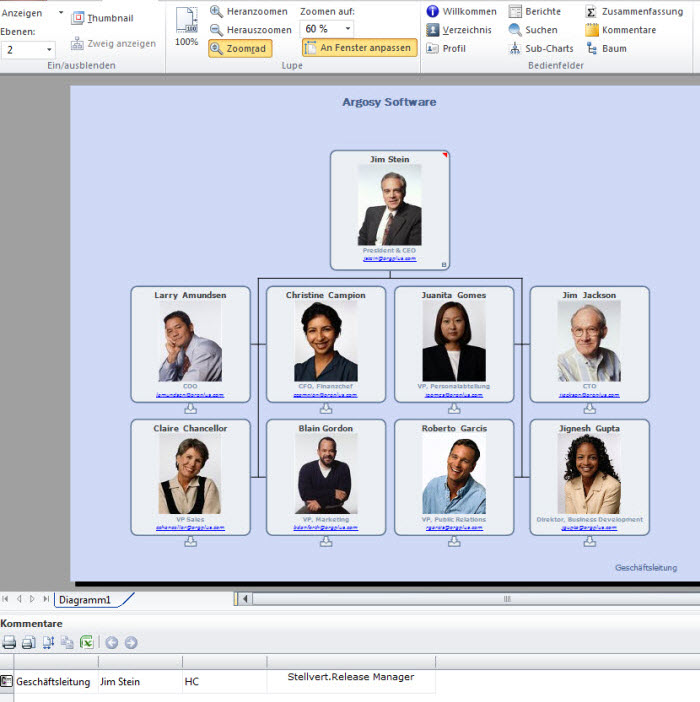The width and height of the screenshot is (700, 702).
Task: Expand subordinates under Blain Gordon
Action: [326, 542]
